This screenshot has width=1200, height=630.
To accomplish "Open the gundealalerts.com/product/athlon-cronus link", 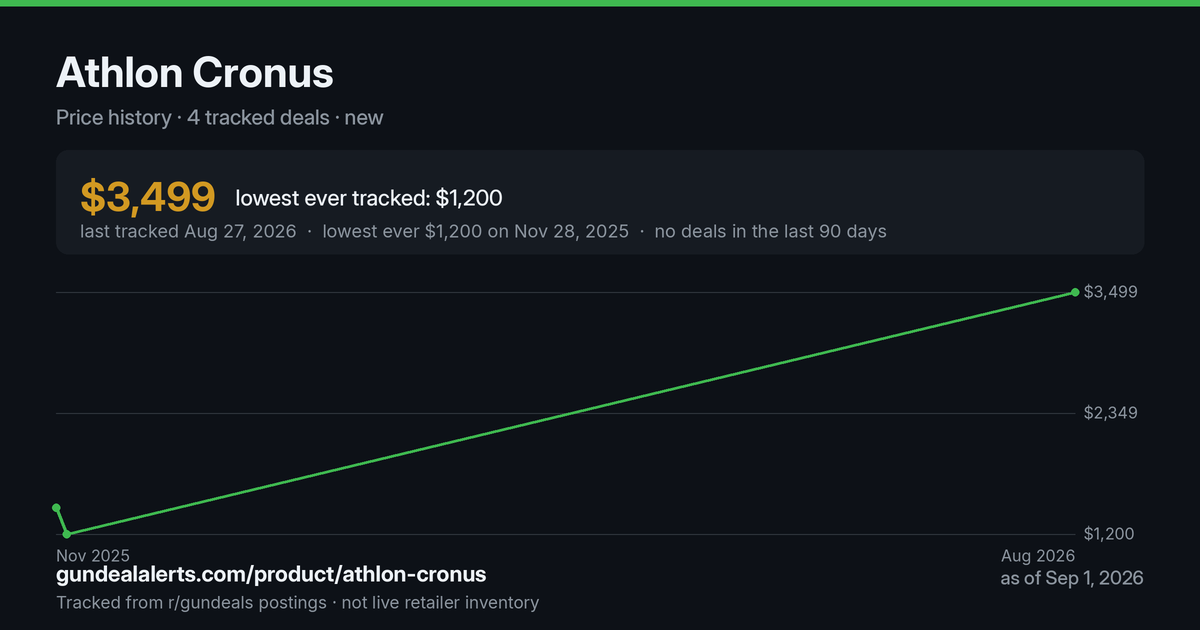I will tap(271, 575).
